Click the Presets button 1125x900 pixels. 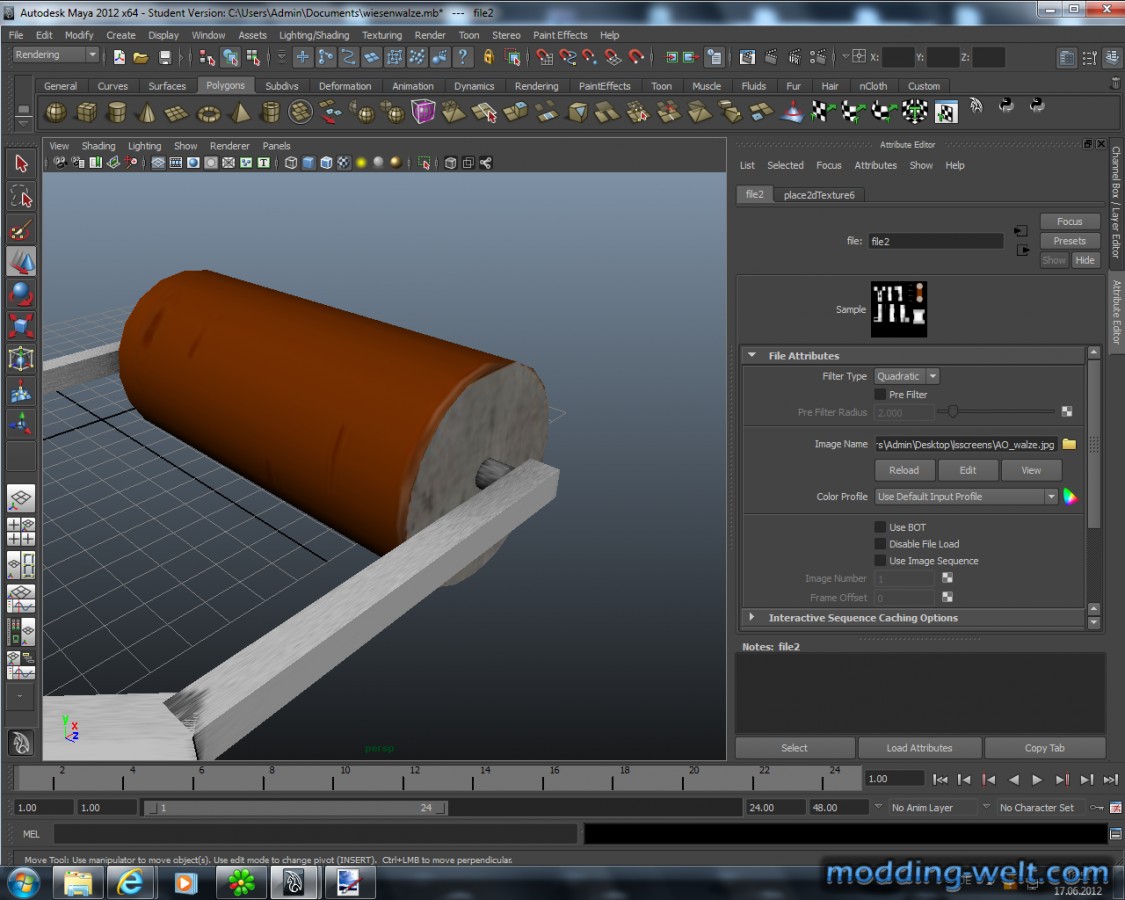[x=1069, y=241]
